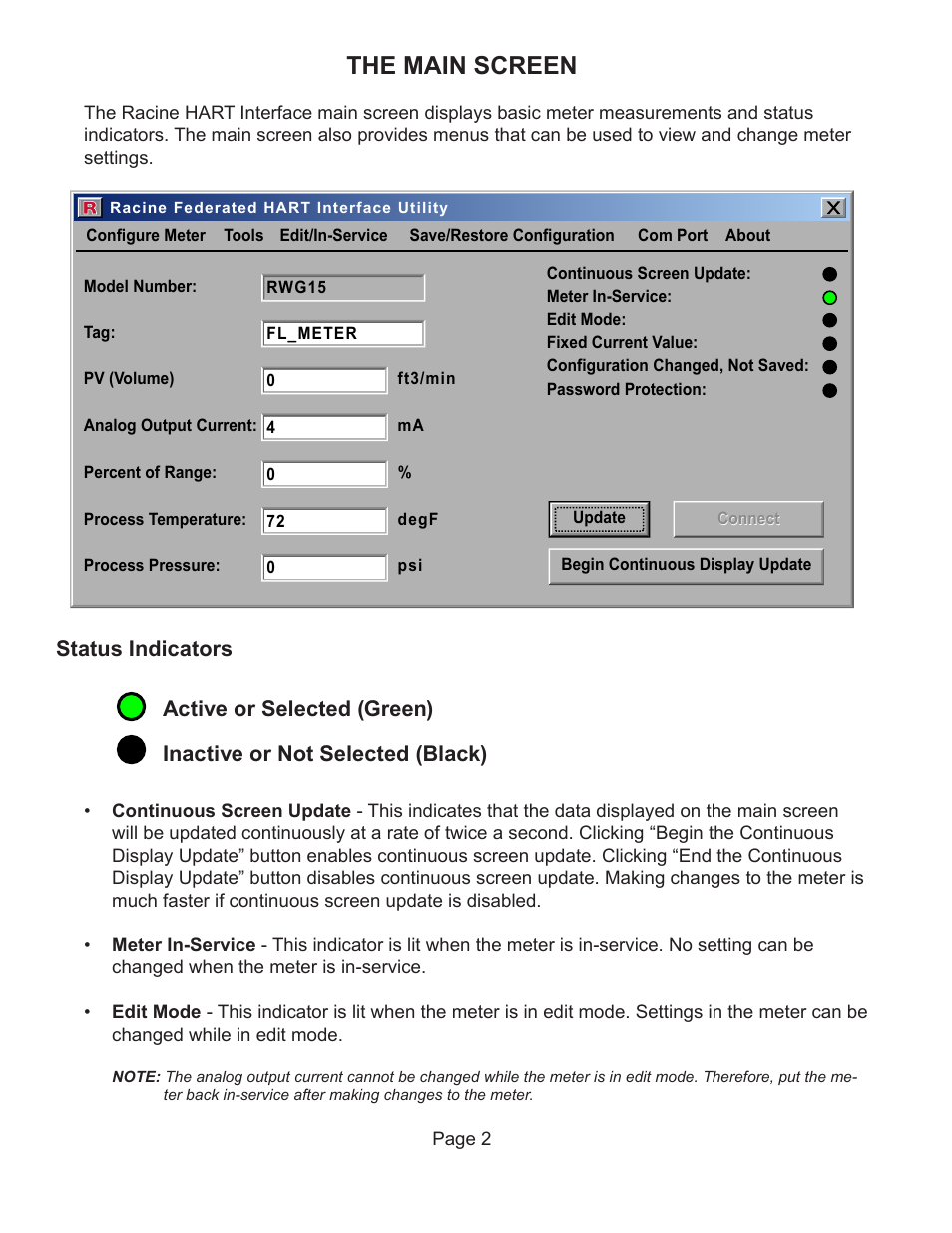Click the green Active or Selected legend circle
This screenshot has height=1233, width=952.
pyautogui.click(x=131, y=706)
